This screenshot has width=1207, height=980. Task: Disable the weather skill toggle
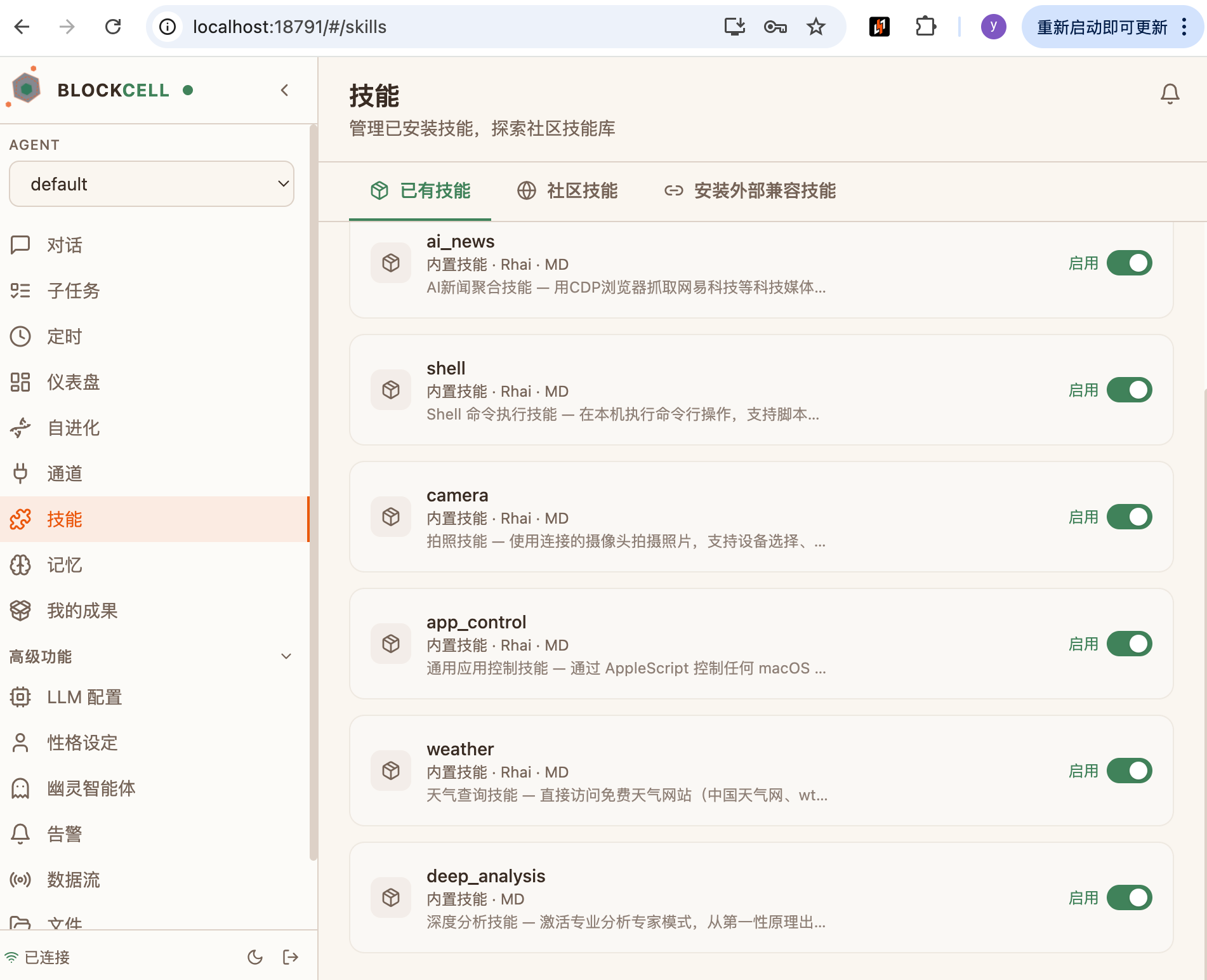click(x=1128, y=771)
